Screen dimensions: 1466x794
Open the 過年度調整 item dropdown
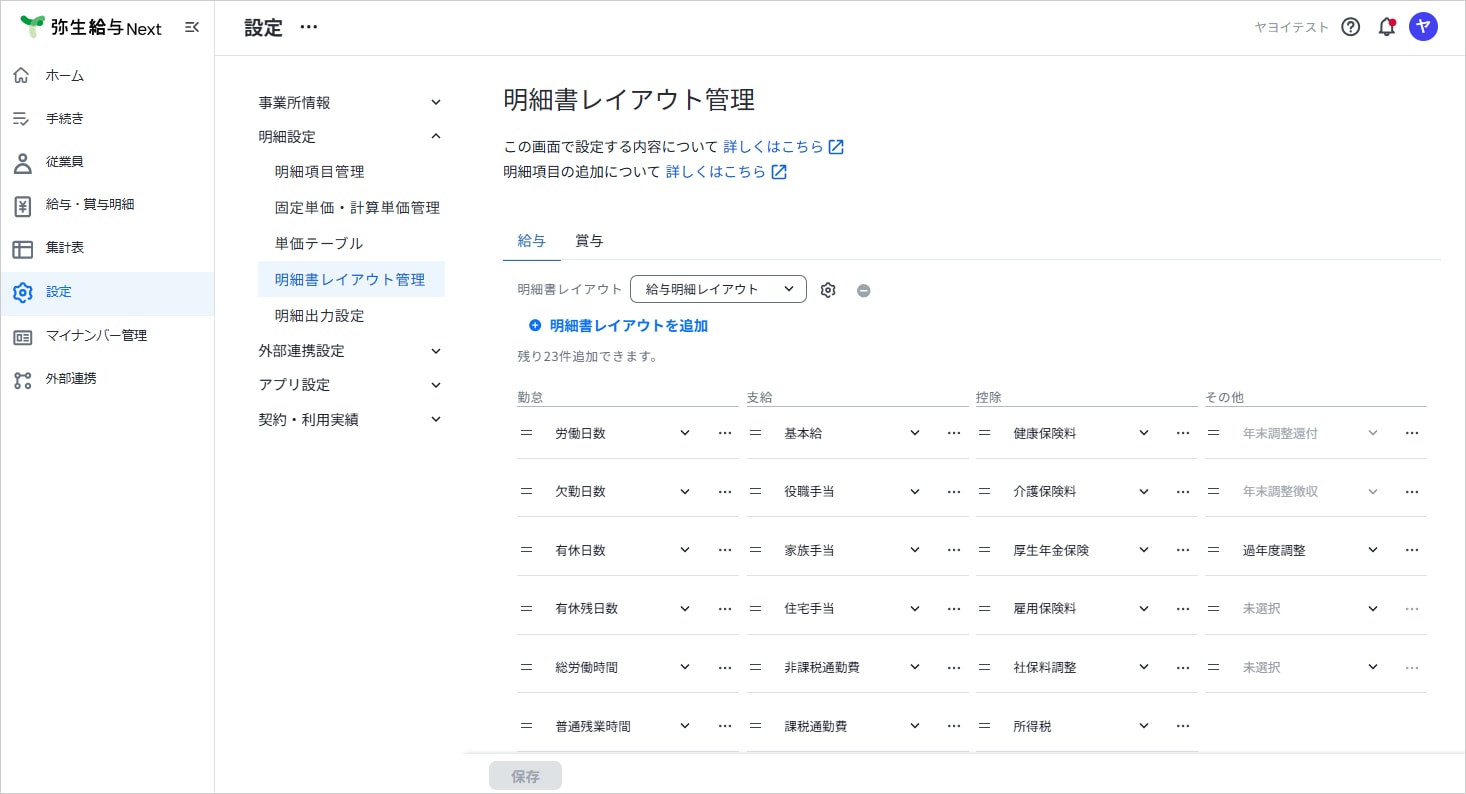pos(1372,550)
